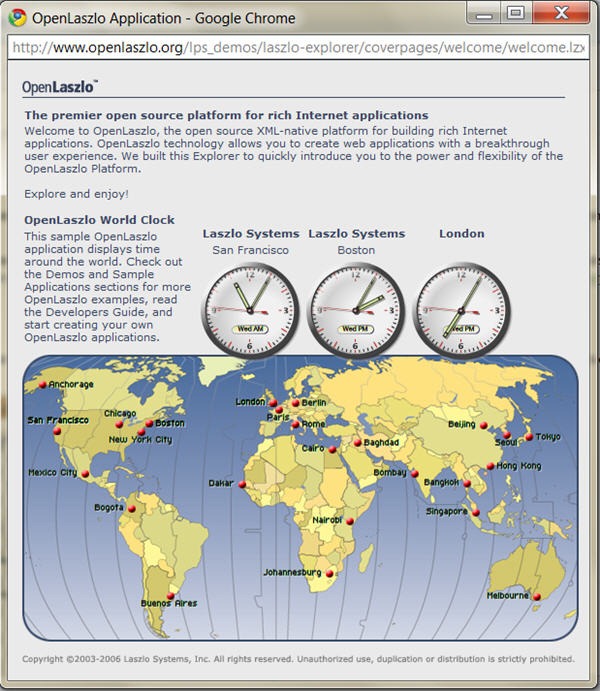Click the Anchorage city marker dot
The height and width of the screenshot is (691, 600).
[43, 384]
